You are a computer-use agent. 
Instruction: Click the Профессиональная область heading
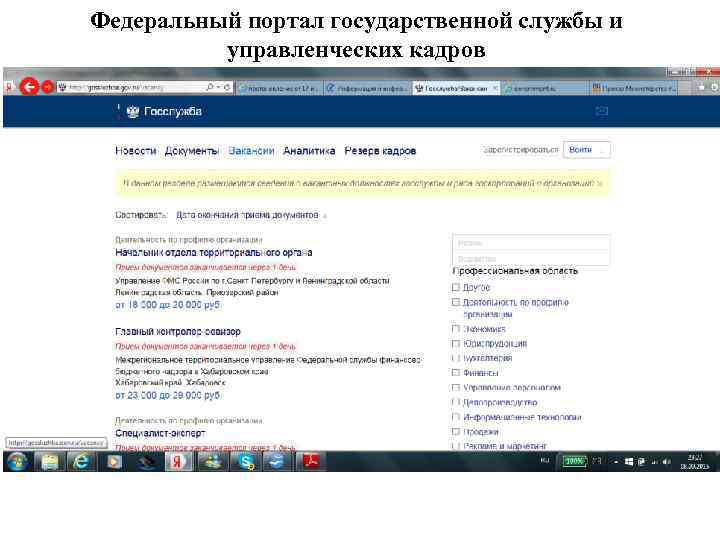(515, 271)
